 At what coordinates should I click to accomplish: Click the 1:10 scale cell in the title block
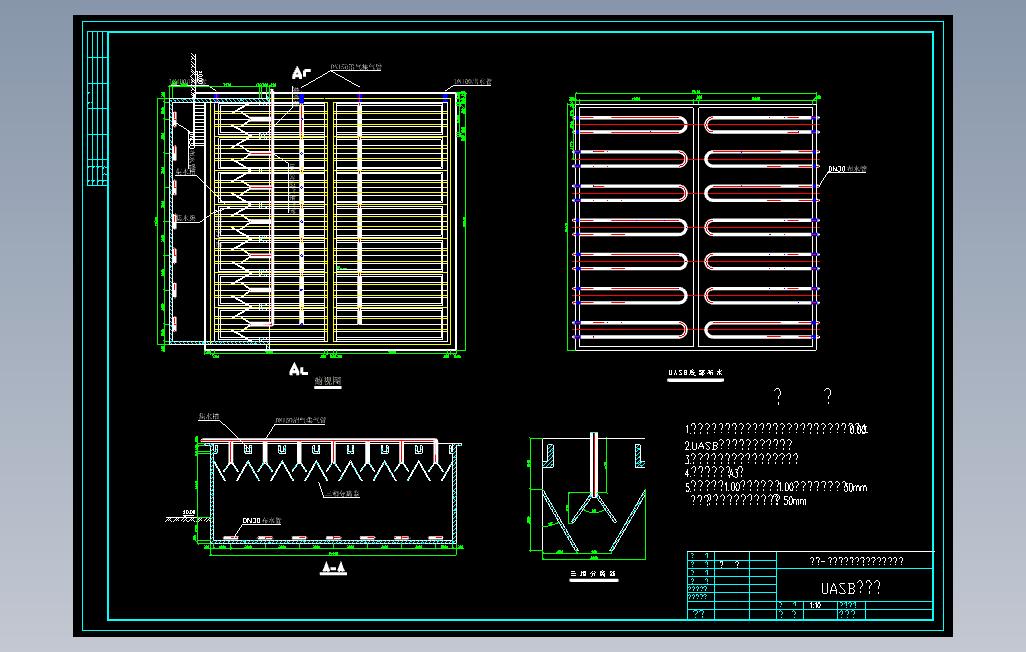click(814, 604)
